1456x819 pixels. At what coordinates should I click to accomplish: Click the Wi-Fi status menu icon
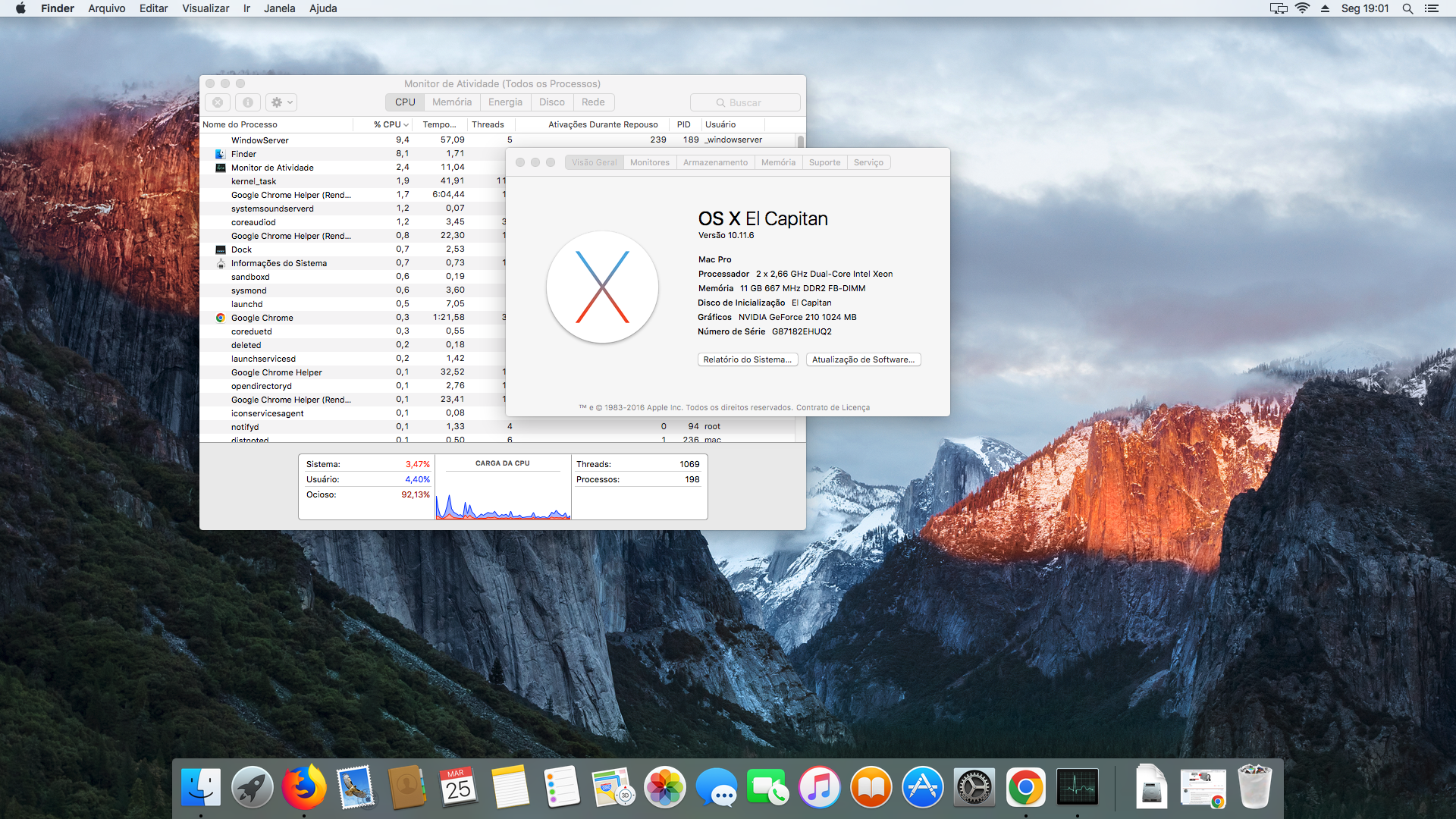click(1303, 8)
